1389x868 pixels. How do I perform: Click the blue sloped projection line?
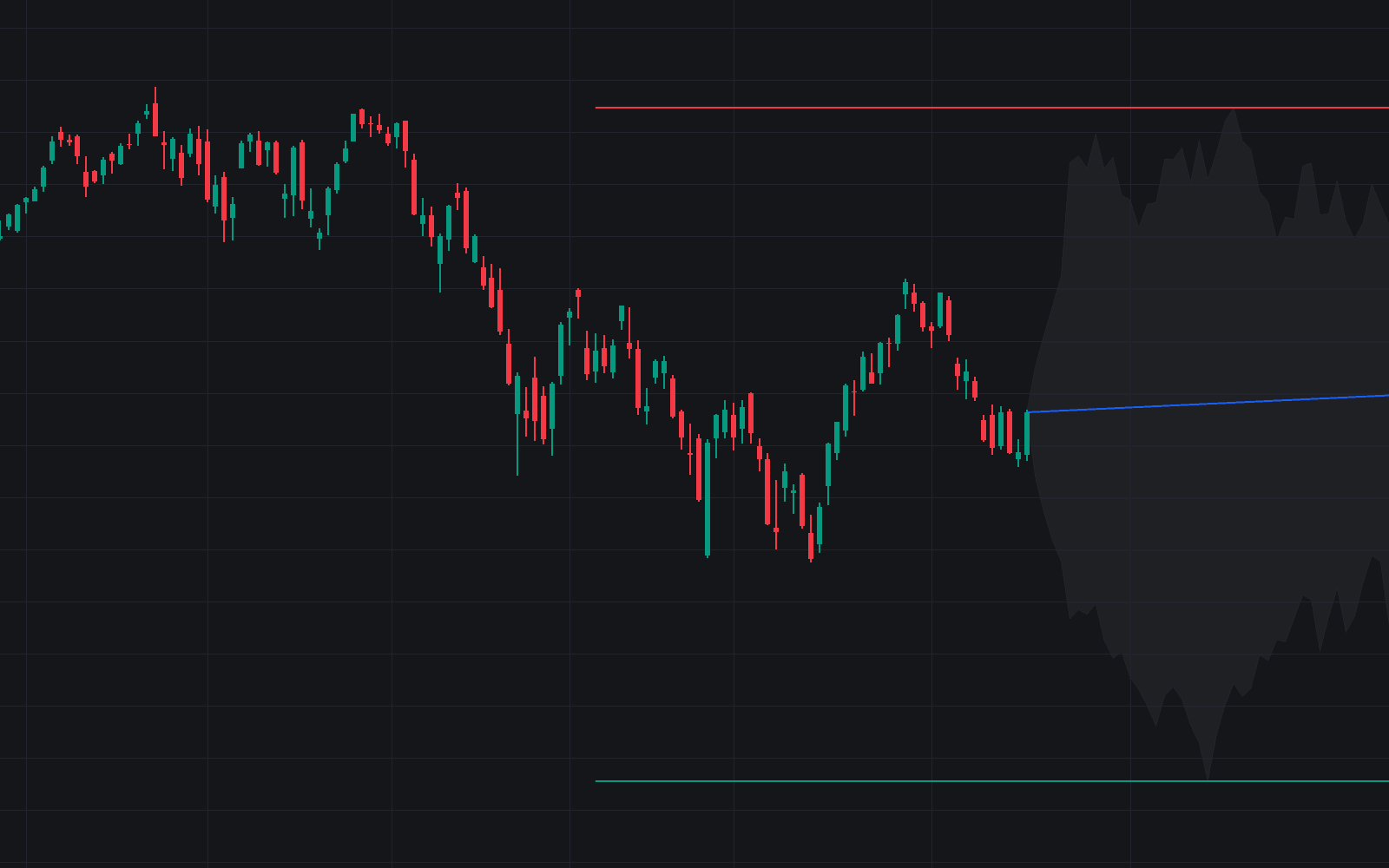(x=1208, y=404)
